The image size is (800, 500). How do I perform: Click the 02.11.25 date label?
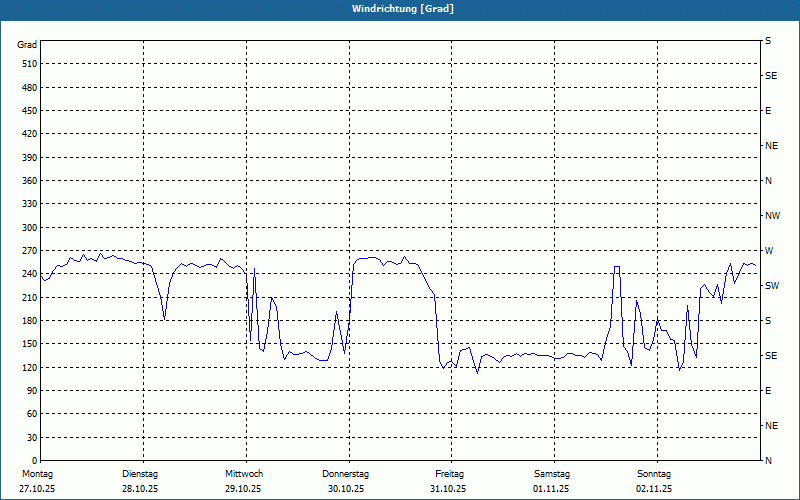coord(654,489)
